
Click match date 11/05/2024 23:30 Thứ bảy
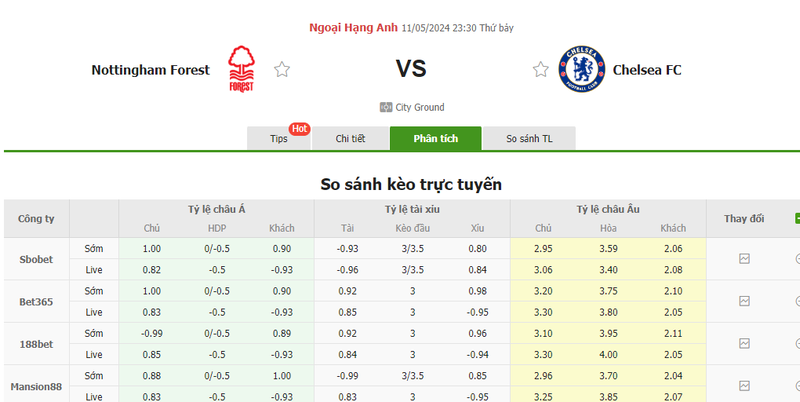(457, 28)
